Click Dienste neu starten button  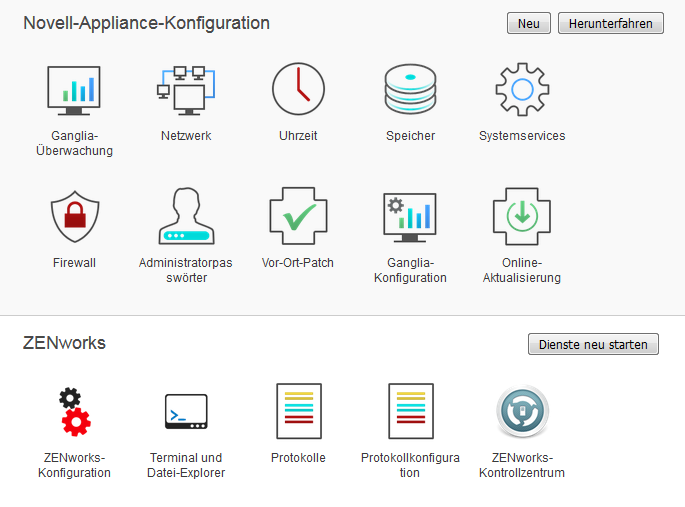(x=593, y=344)
